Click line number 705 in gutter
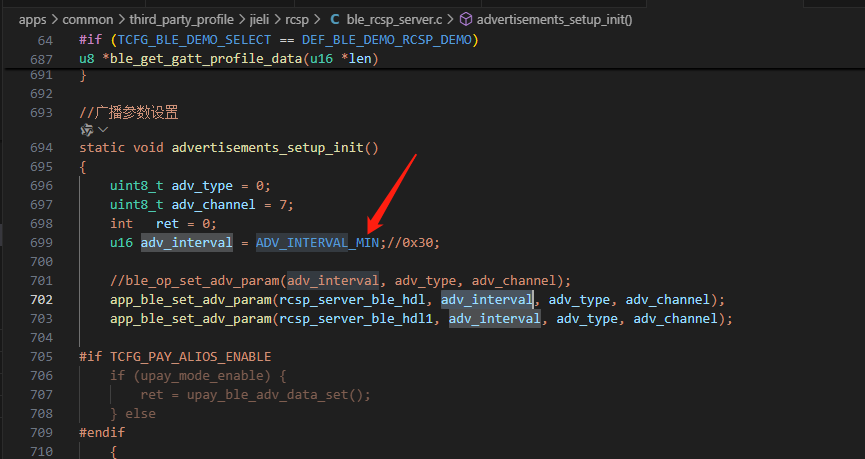The image size is (865, 459). click(41, 356)
